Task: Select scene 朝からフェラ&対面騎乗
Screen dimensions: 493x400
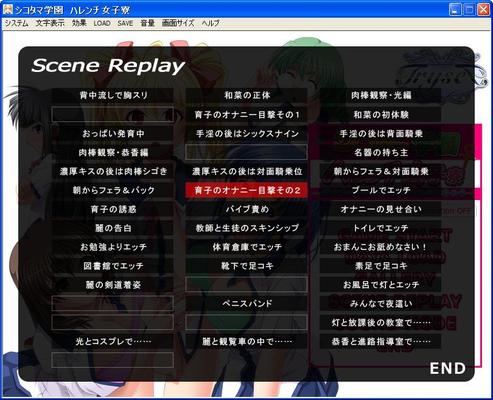Action: tap(381, 172)
